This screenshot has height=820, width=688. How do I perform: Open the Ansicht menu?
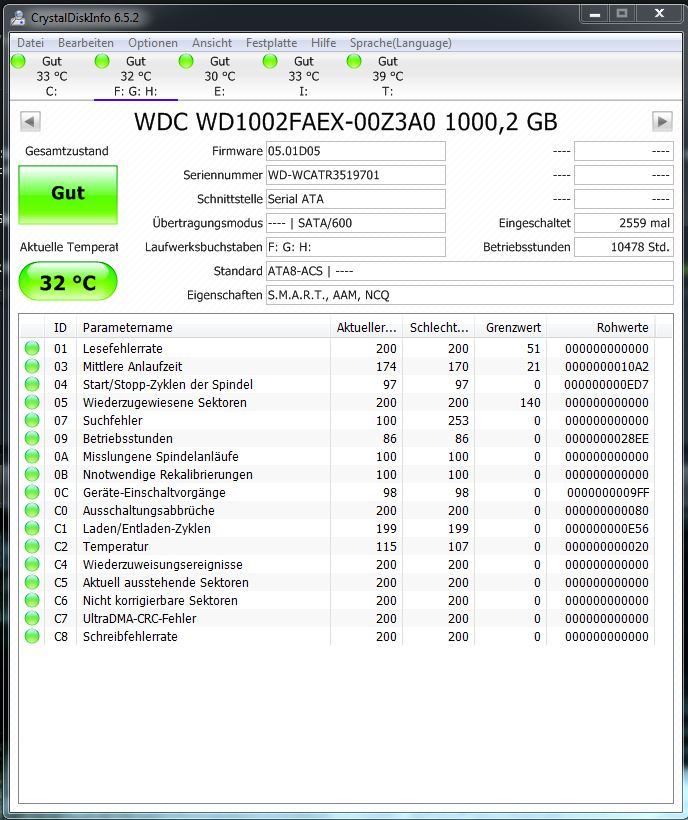click(x=212, y=43)
